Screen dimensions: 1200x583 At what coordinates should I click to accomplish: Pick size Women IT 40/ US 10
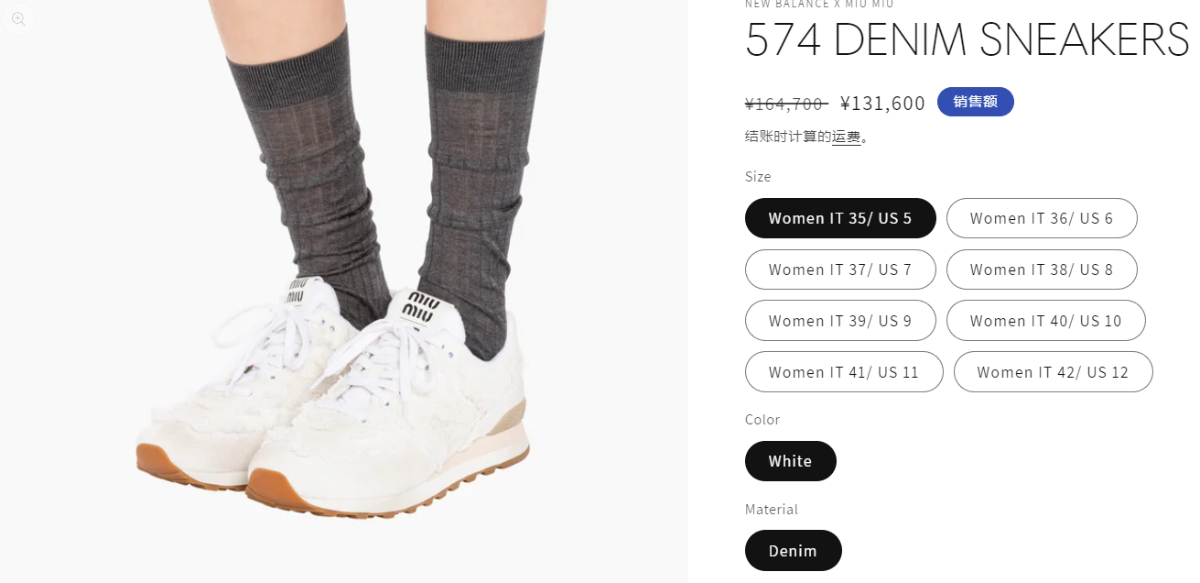click(x=1045, y=320)
